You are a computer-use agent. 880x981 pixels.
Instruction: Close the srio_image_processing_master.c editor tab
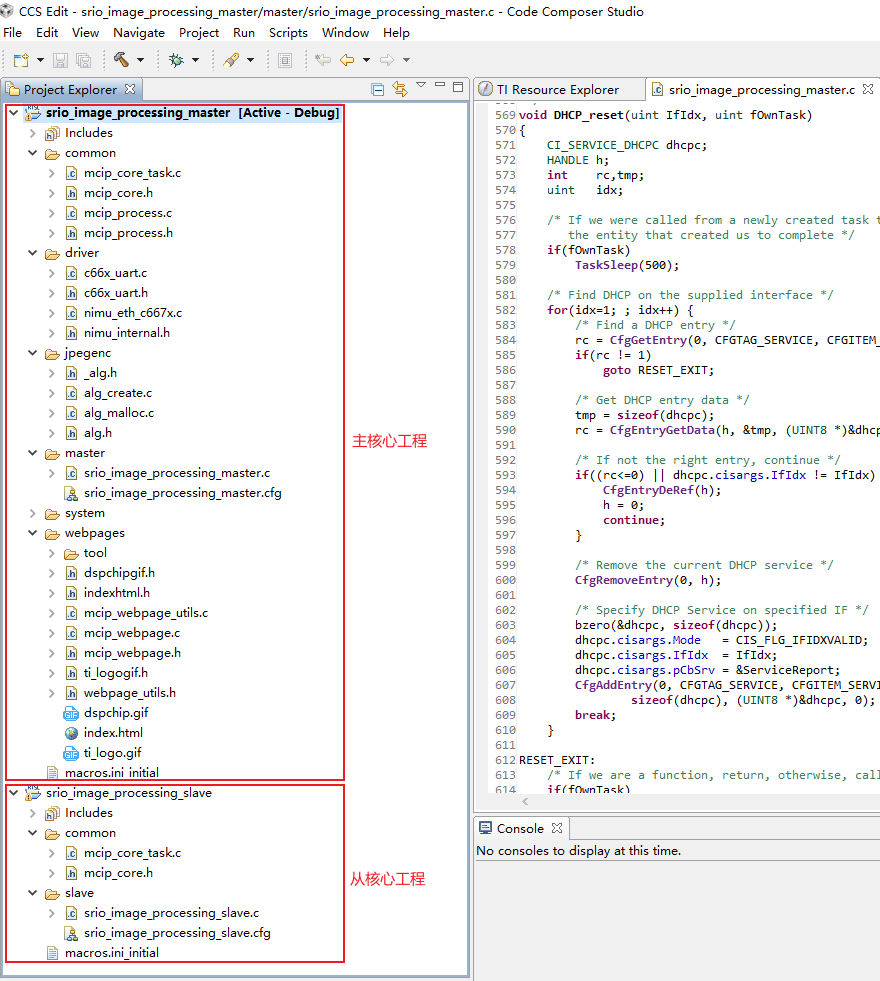pyautogui.click(x=867, y=89)
